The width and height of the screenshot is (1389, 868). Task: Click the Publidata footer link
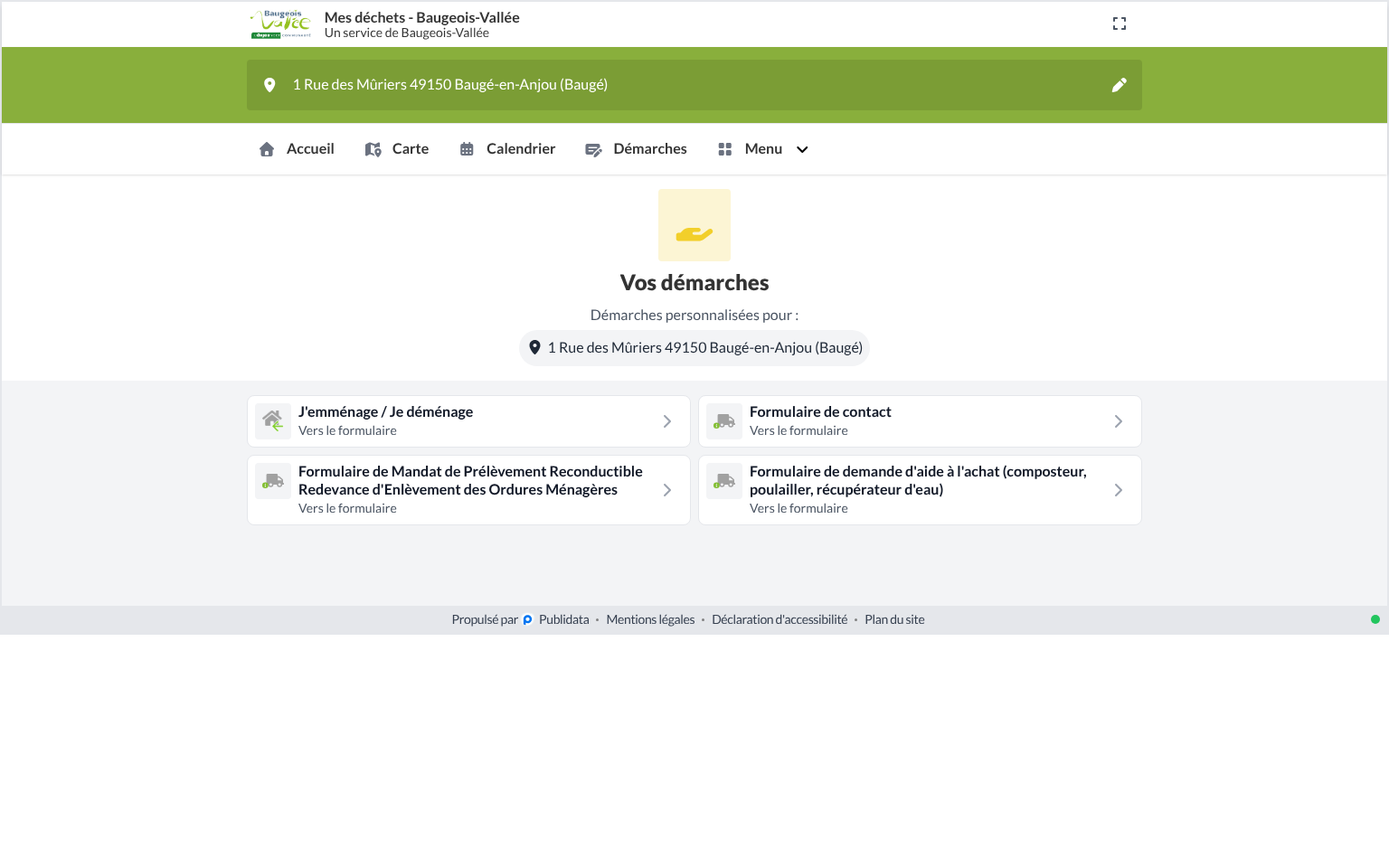563,620
